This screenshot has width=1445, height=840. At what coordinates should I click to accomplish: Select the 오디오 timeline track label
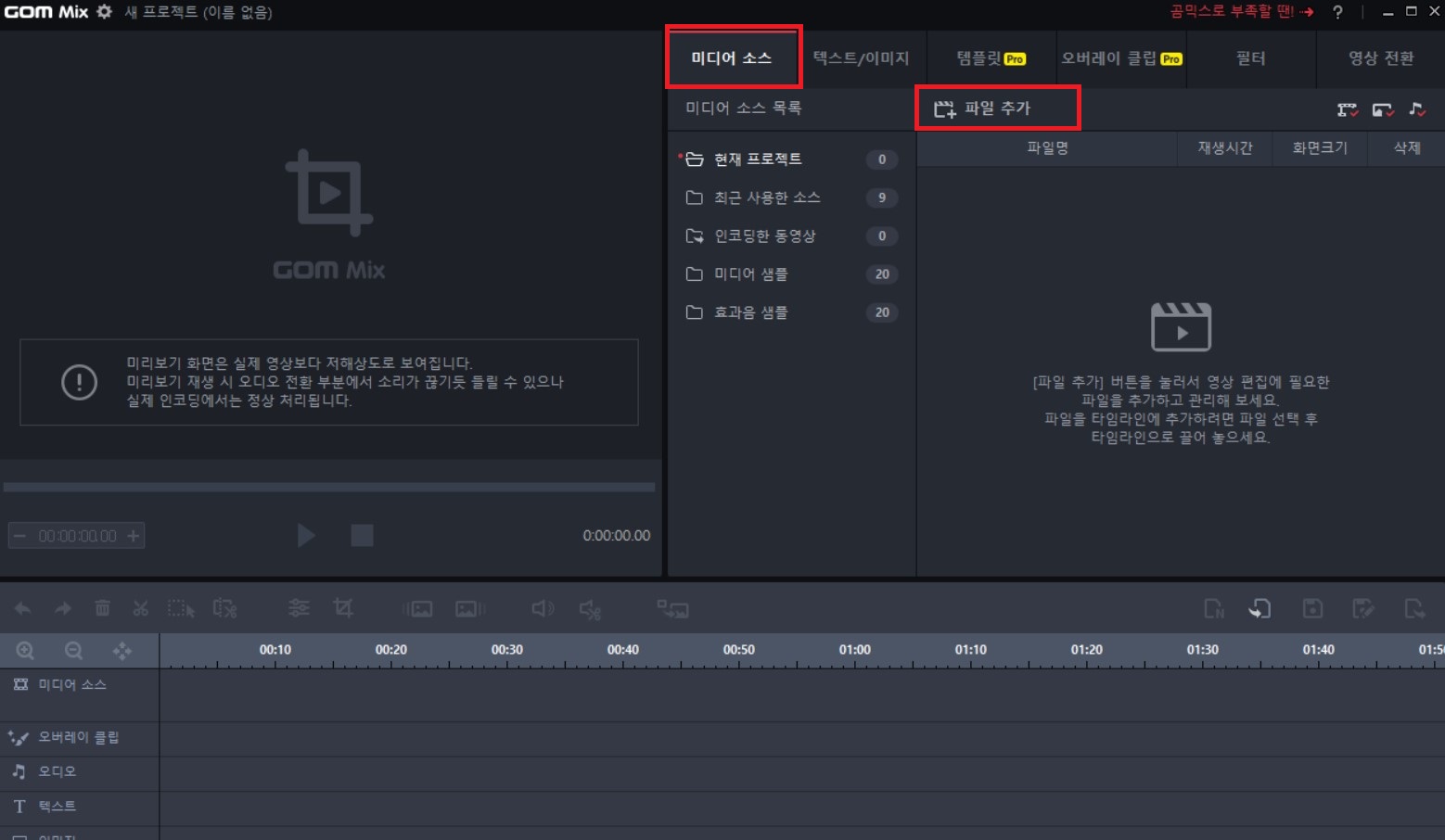point(58,771)
